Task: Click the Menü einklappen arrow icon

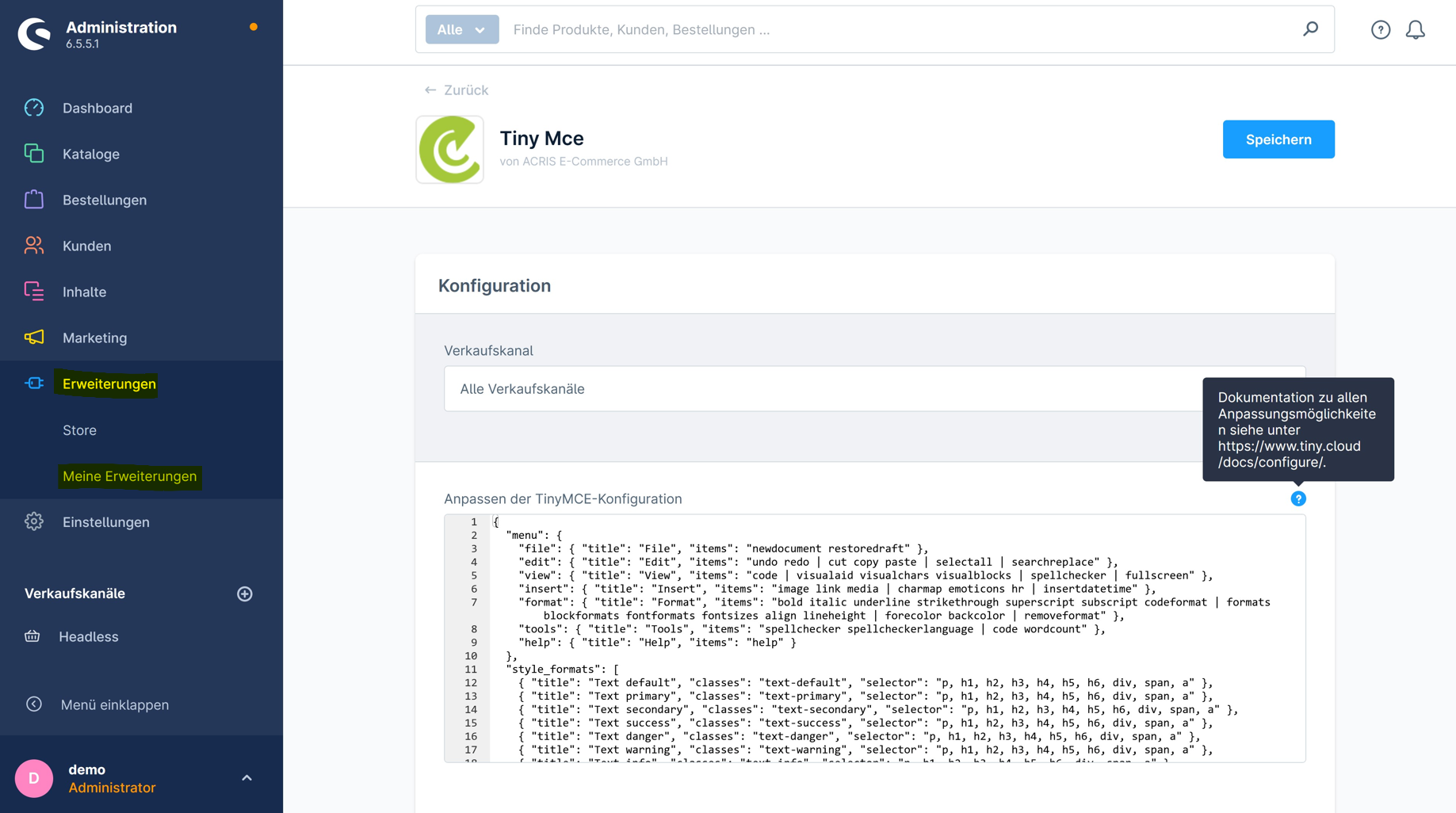Action: 34,704
